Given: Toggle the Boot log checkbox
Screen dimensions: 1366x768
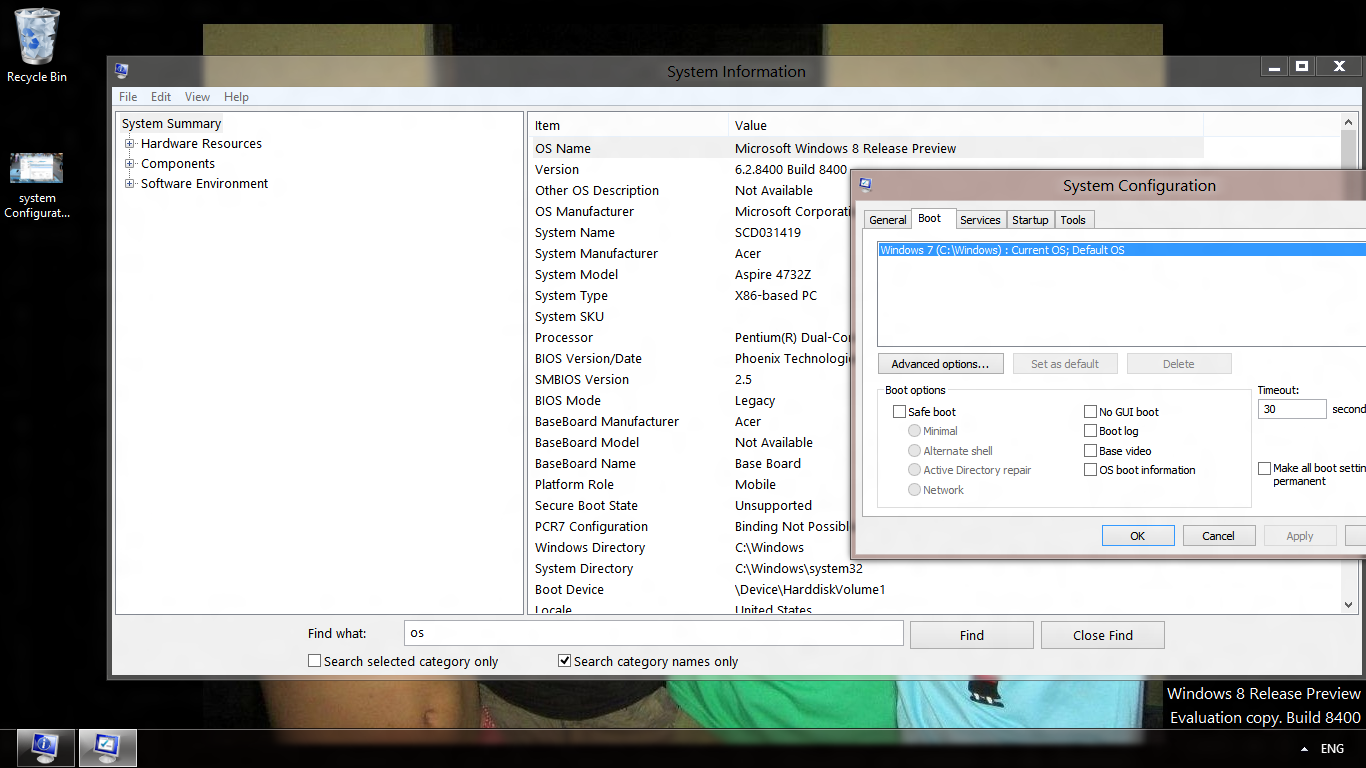Looking at the screenshot, I should (x=1091, y=431).
